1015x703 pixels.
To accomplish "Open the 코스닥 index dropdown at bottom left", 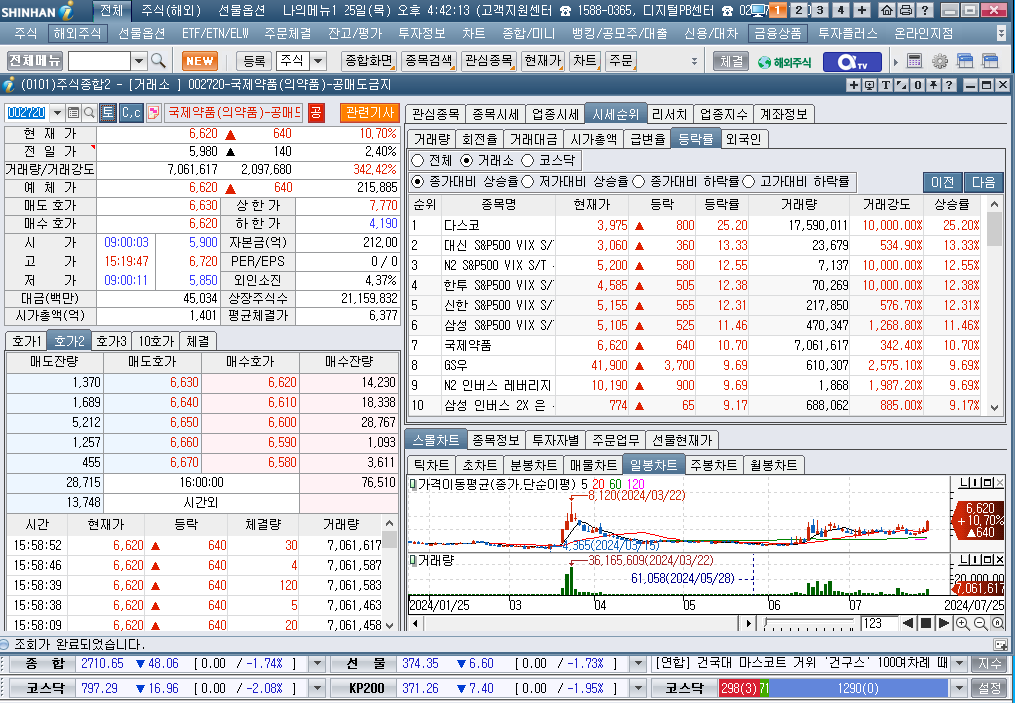I will point(317,688).
